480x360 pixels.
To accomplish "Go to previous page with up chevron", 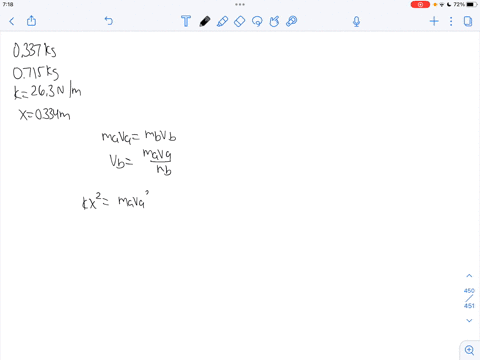I will point(469,276).
